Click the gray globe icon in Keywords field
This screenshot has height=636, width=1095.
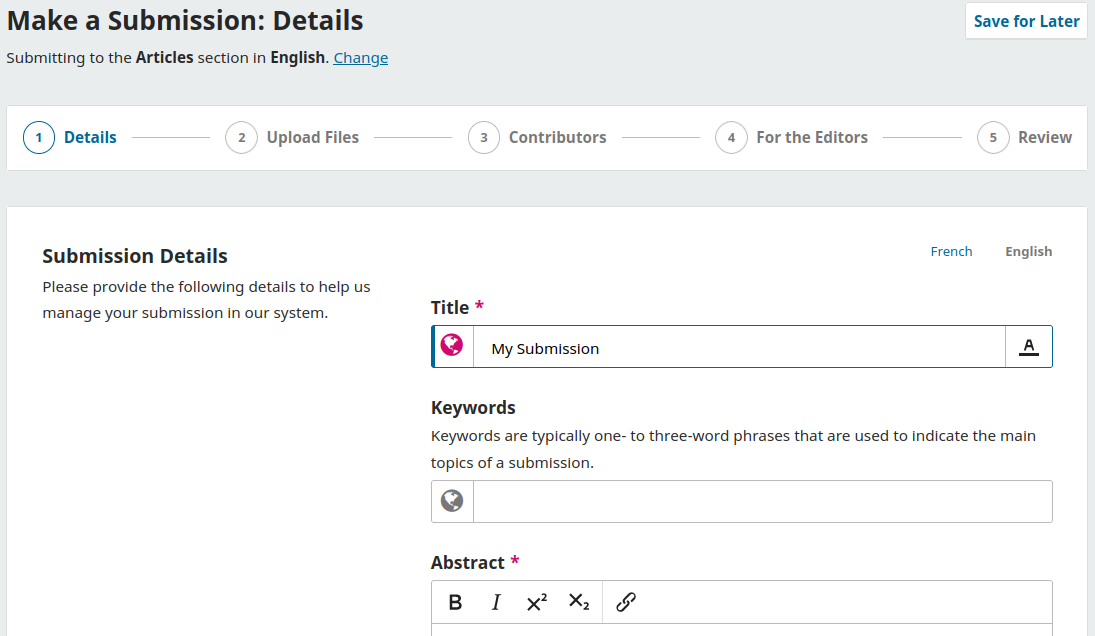[452, 501]
